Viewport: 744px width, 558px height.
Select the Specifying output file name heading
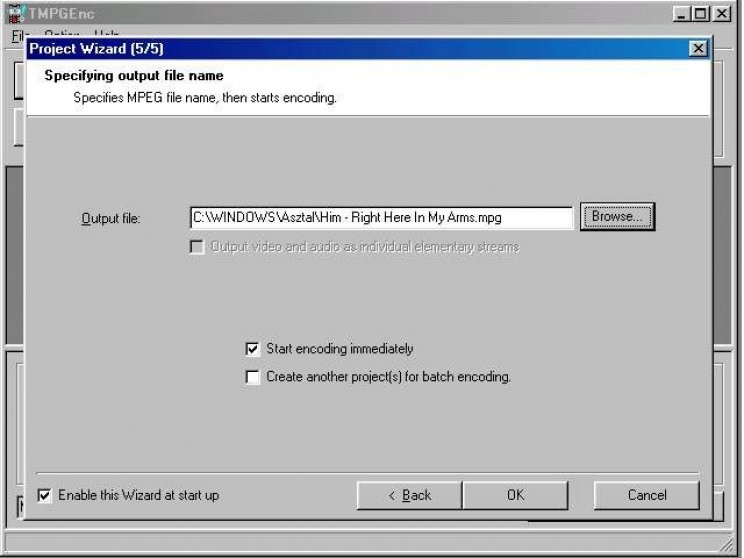click(x=134, y=75)
